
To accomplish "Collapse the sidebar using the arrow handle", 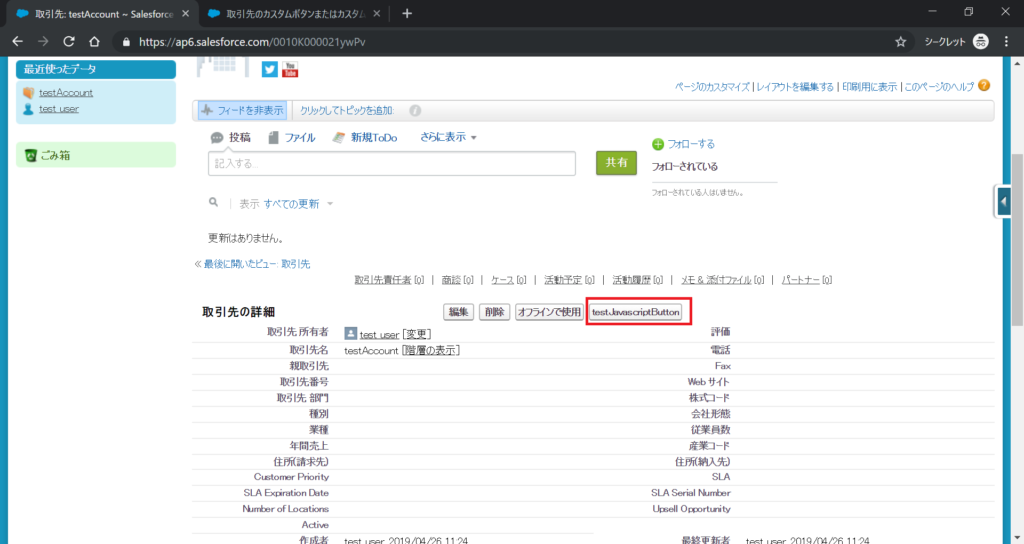I will [x=1003, y=201].
